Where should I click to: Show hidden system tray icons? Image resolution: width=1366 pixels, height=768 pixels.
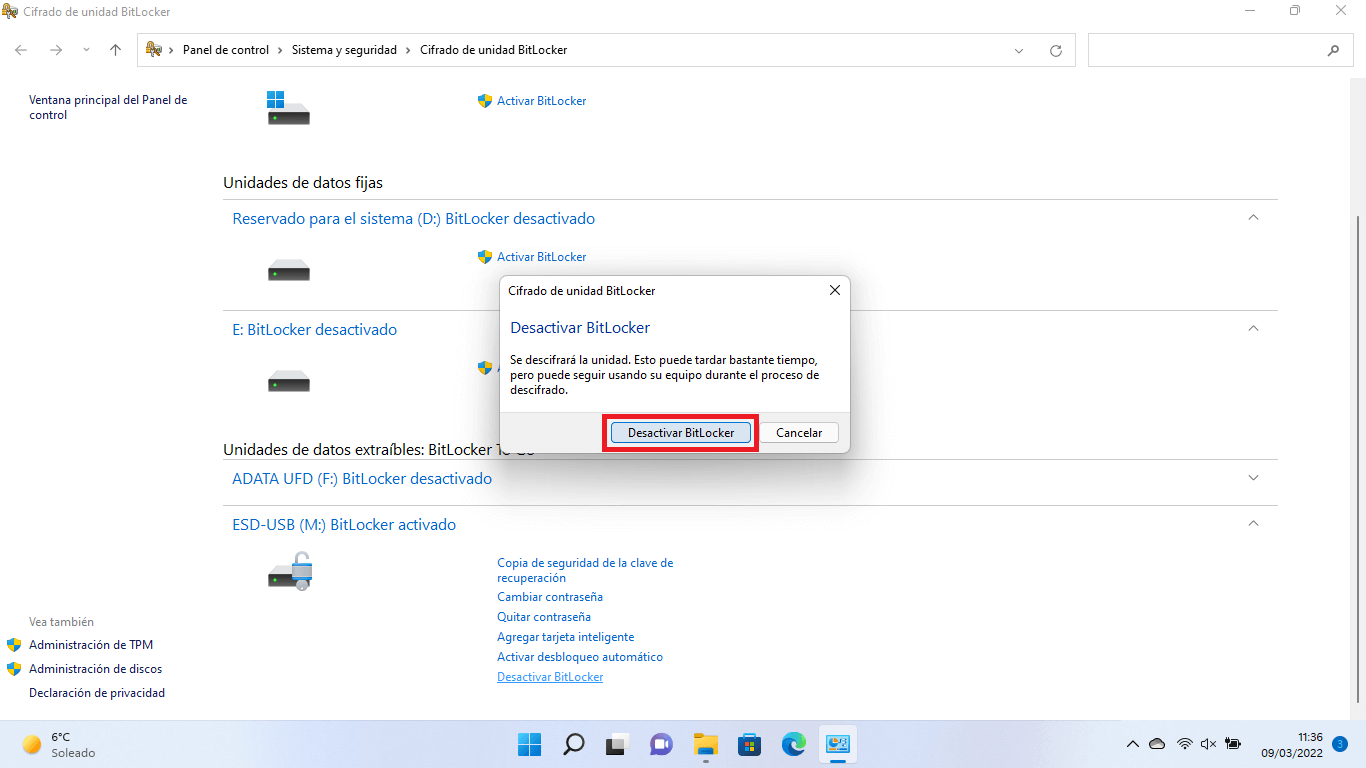pos(1133,744)
